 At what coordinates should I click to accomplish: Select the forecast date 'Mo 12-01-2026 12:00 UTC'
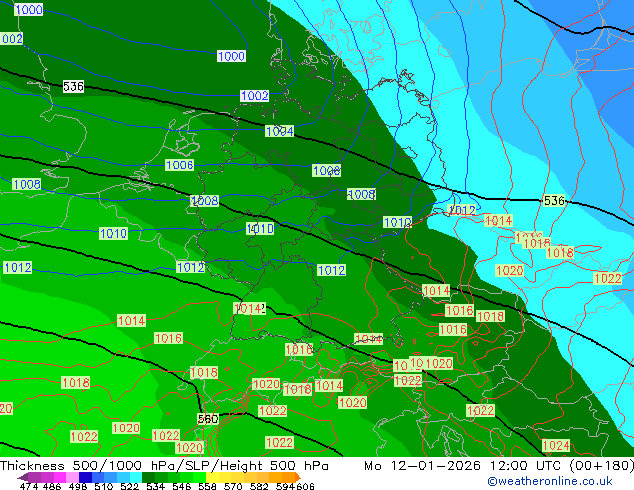click(465, 466)
